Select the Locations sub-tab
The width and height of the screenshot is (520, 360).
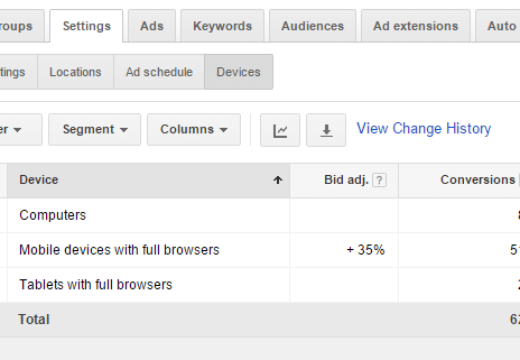coord(76,72)
